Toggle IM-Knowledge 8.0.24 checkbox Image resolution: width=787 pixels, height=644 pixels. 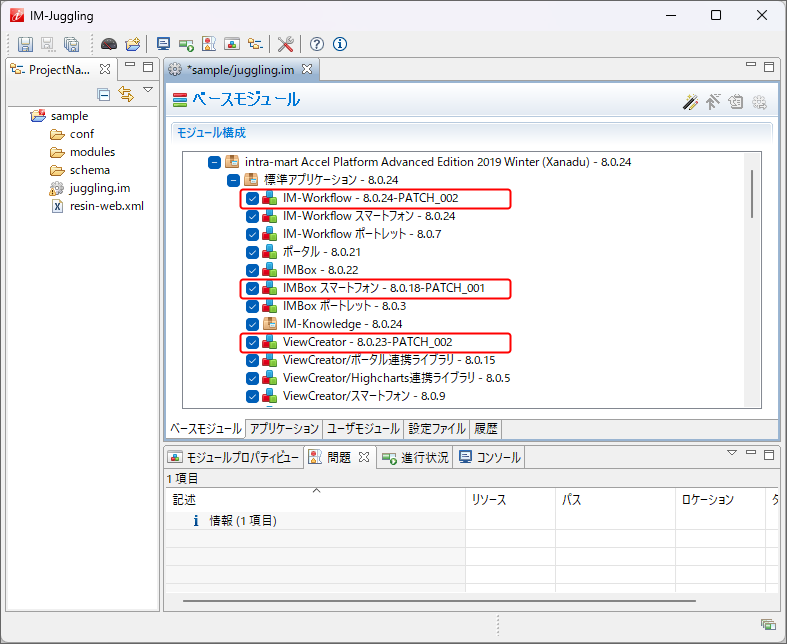click(x=252, y=324)
